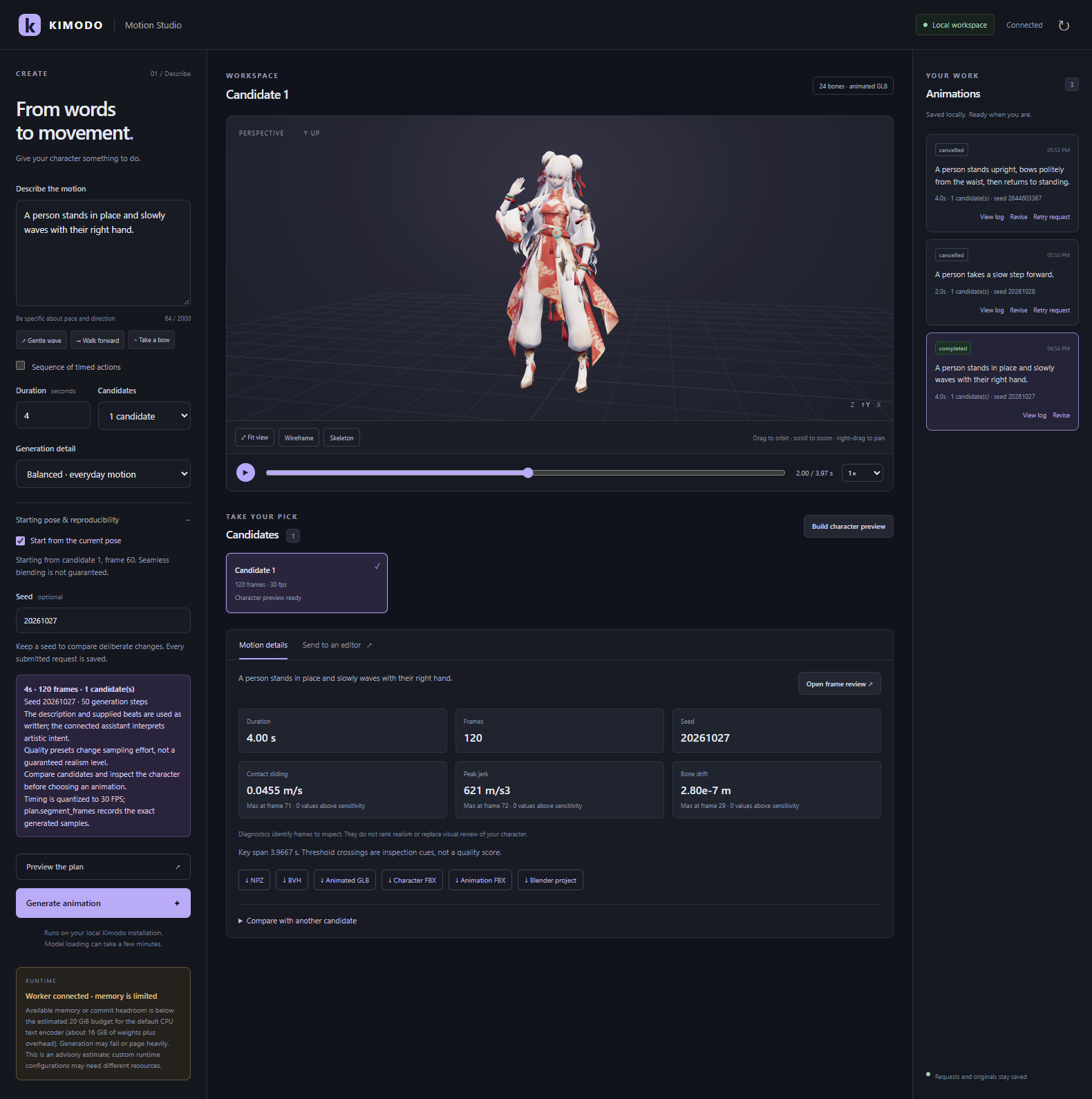Download BVH file

[292, 880]
